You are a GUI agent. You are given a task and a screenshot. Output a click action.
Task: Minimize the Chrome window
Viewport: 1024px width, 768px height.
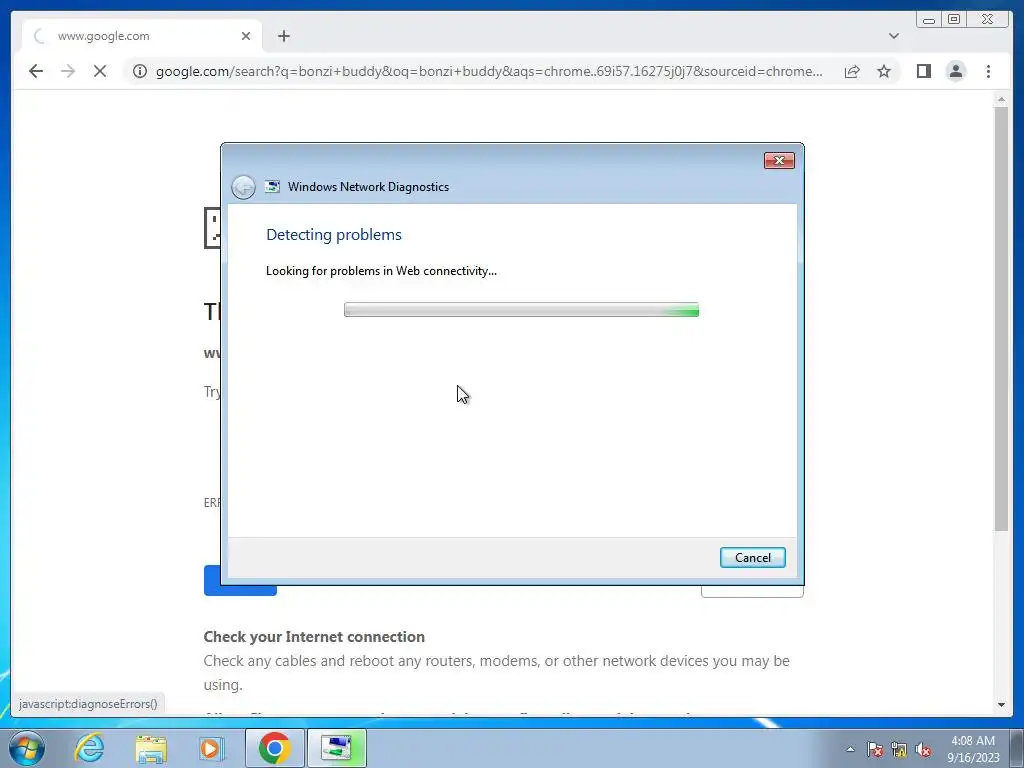(929, 20)
